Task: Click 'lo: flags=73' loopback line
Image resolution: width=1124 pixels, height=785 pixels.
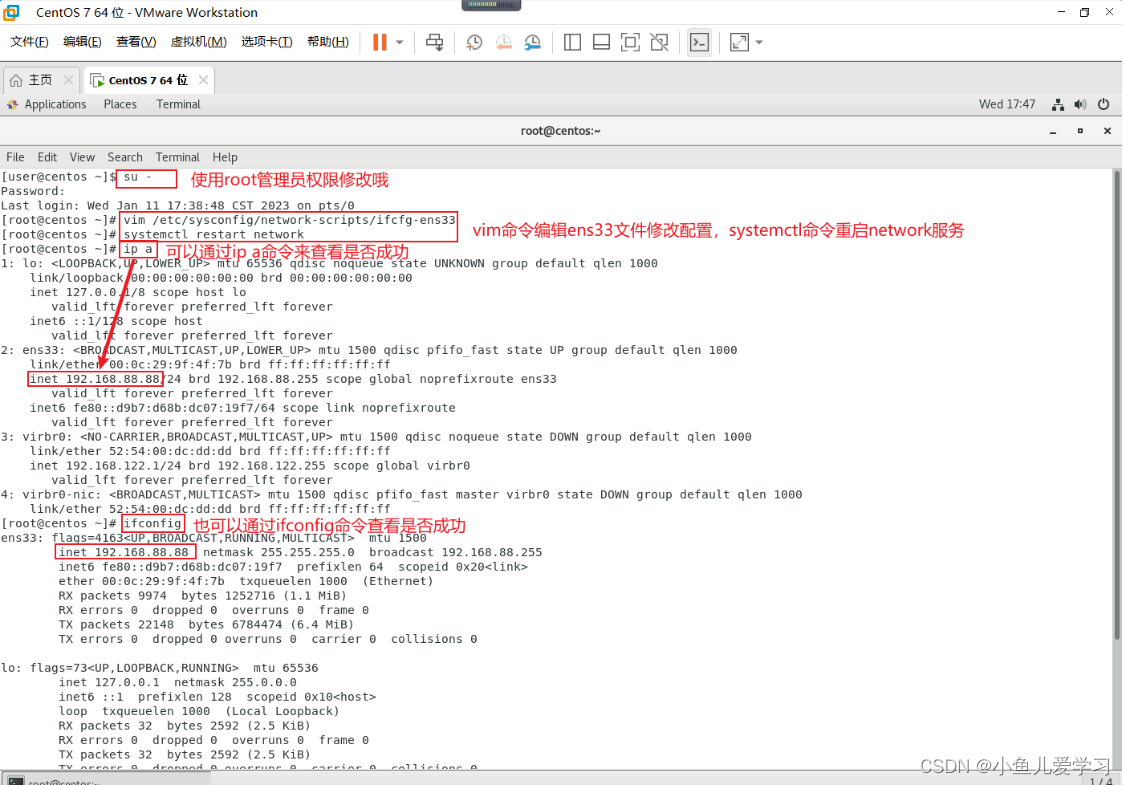Action: pyautogui.click(x=159, y=668)
